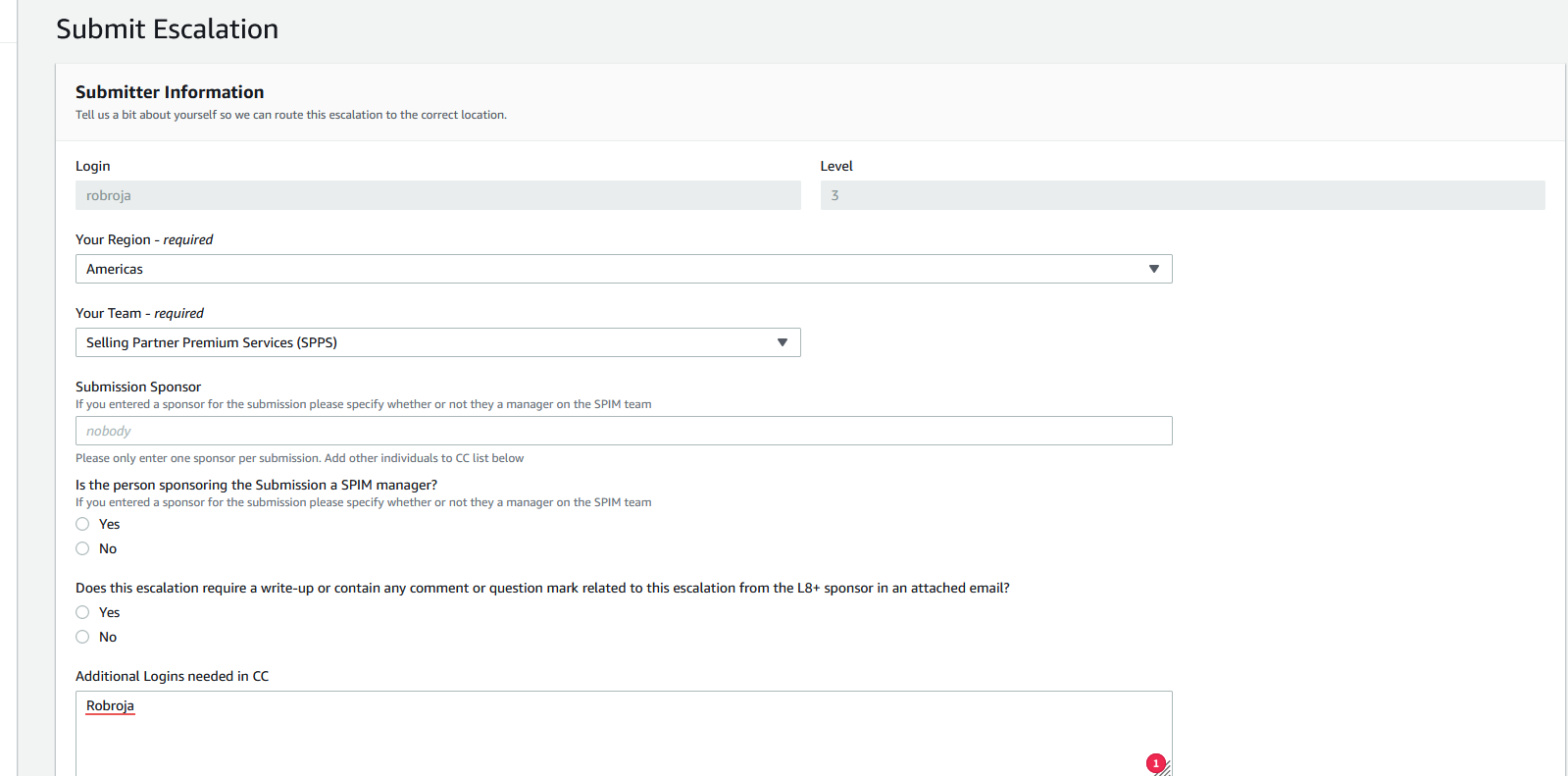
Task: Click the Your Region required label
Action: [x=144, y=239]
